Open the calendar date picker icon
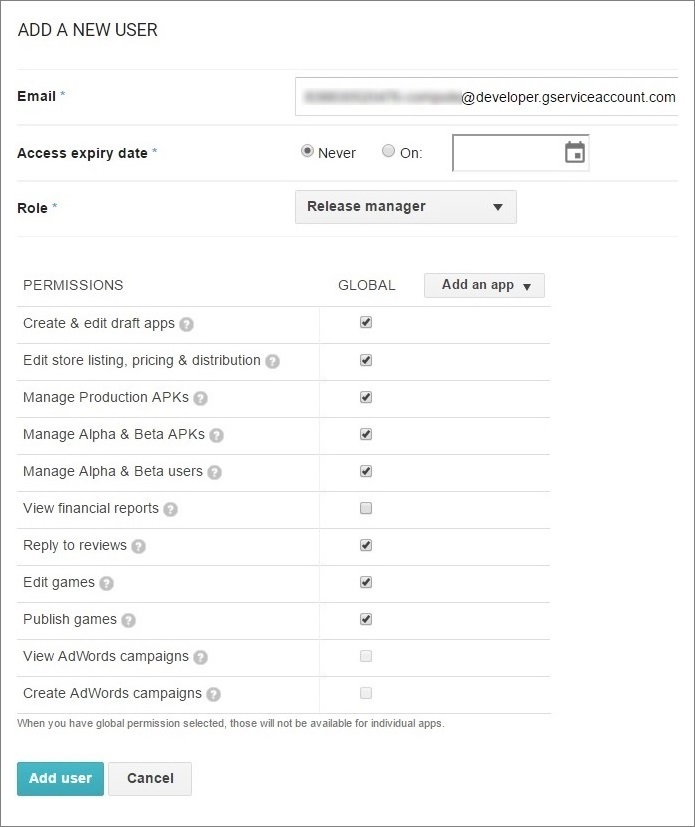This screenshot has height=827, width=695. 574,153
